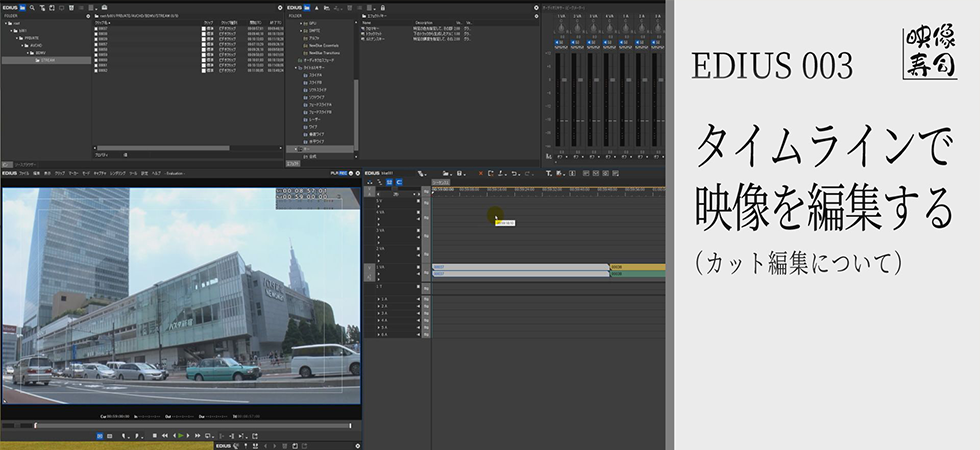980x450 pixels.
Task: Open the 編集 menu
Action: click(x=36, y=173)
